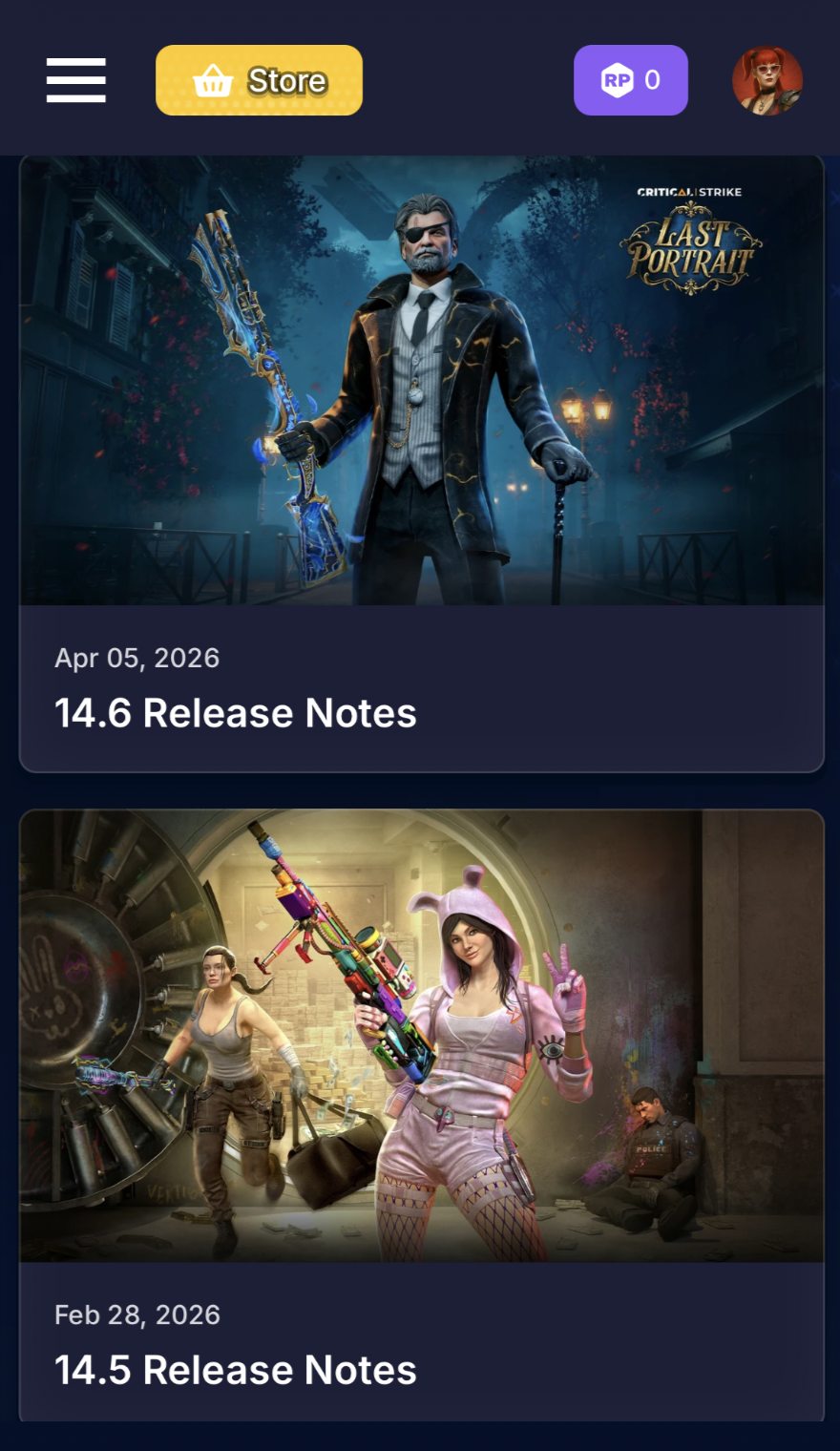Open the 14.5 Release Notes title
The height and width of the screenshot is (1451, 840).
236,1370
